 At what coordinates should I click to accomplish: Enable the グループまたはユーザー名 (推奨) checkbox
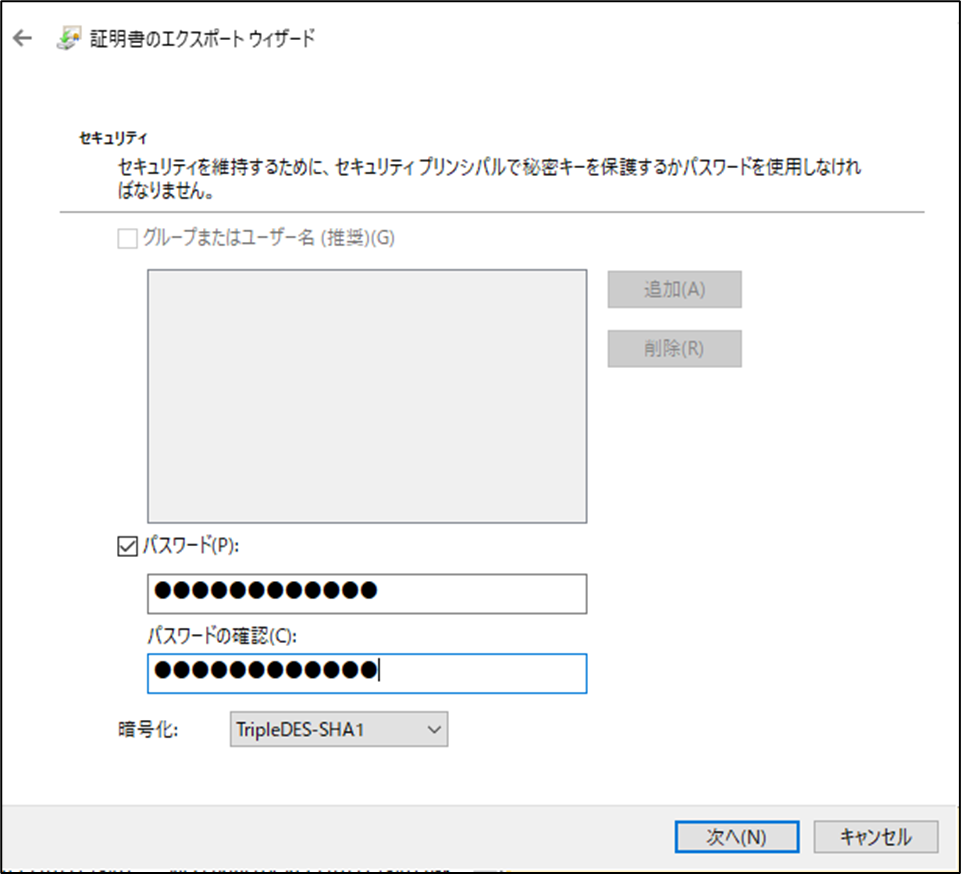coord(128,238)
